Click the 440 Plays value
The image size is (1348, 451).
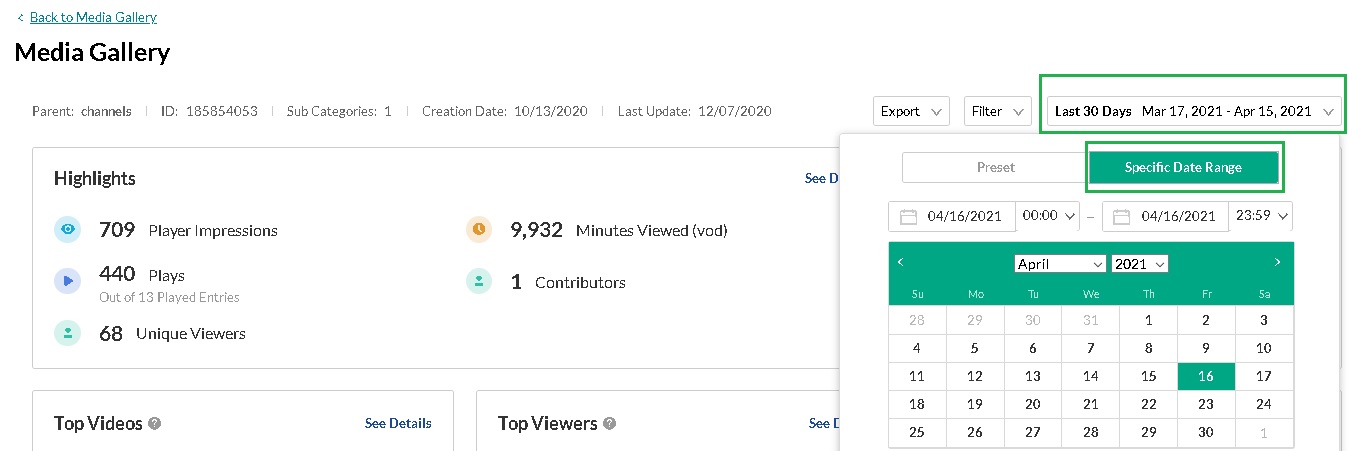(x=117, y=274)
